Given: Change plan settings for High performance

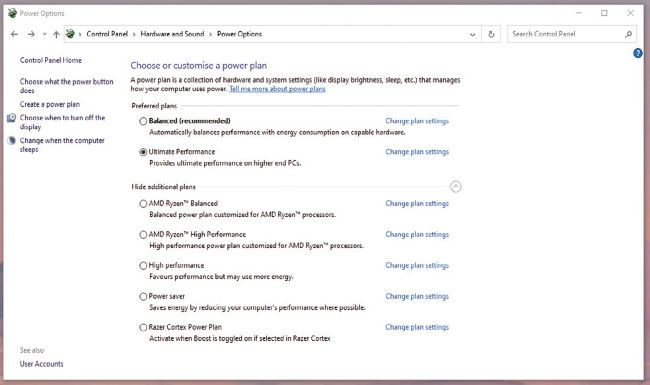Looking at the screenshot, I should point(417,265).
